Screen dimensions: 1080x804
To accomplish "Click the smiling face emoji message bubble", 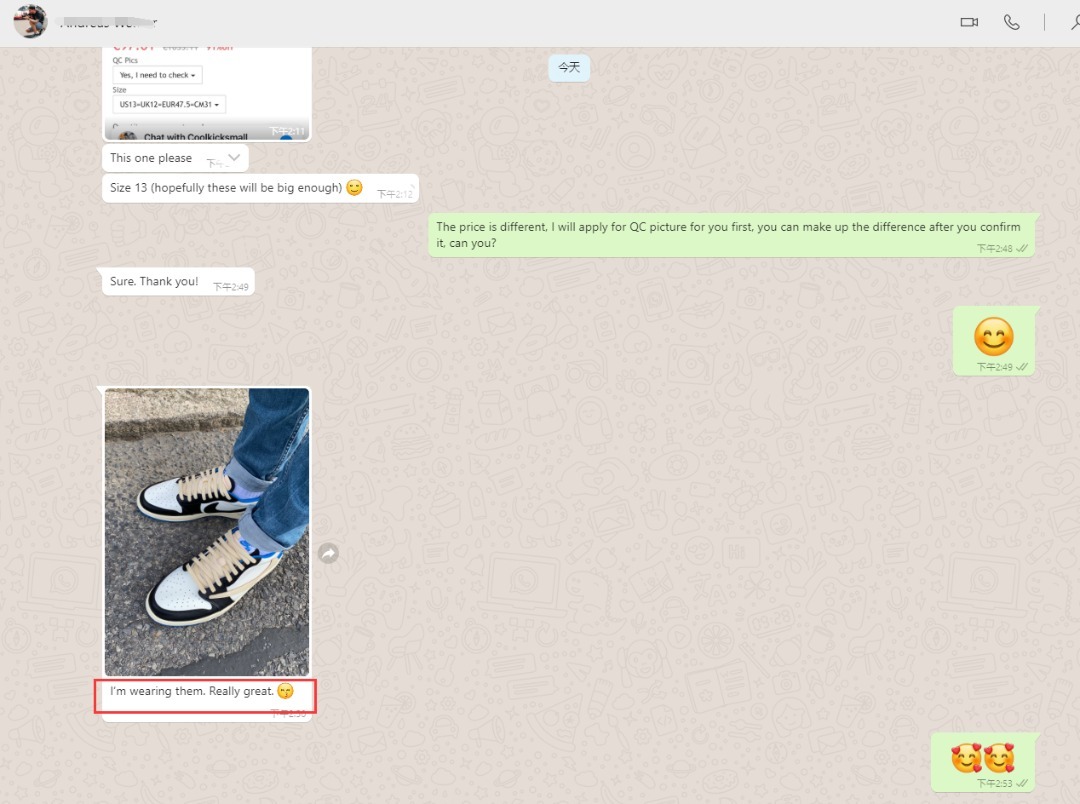I will point(994,340).
